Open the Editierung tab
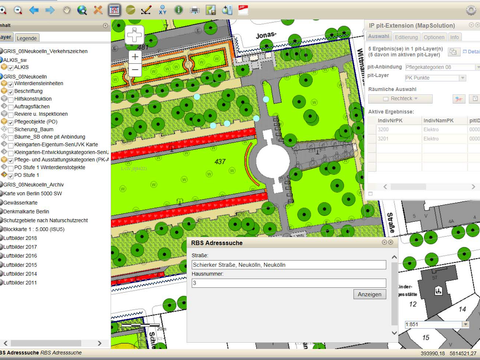Image resolution: width=480 pixels, height=360 pixels. pos(406,37)
